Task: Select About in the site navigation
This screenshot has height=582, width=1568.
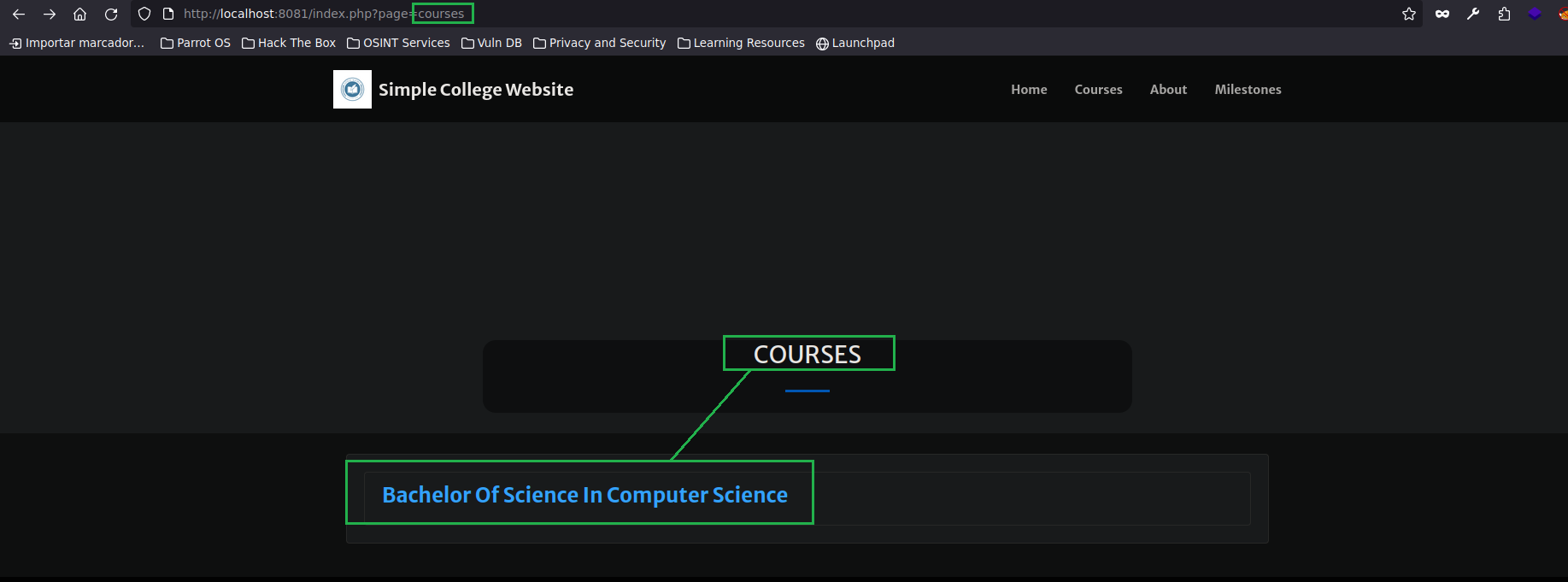Action: coord(1168,90)
